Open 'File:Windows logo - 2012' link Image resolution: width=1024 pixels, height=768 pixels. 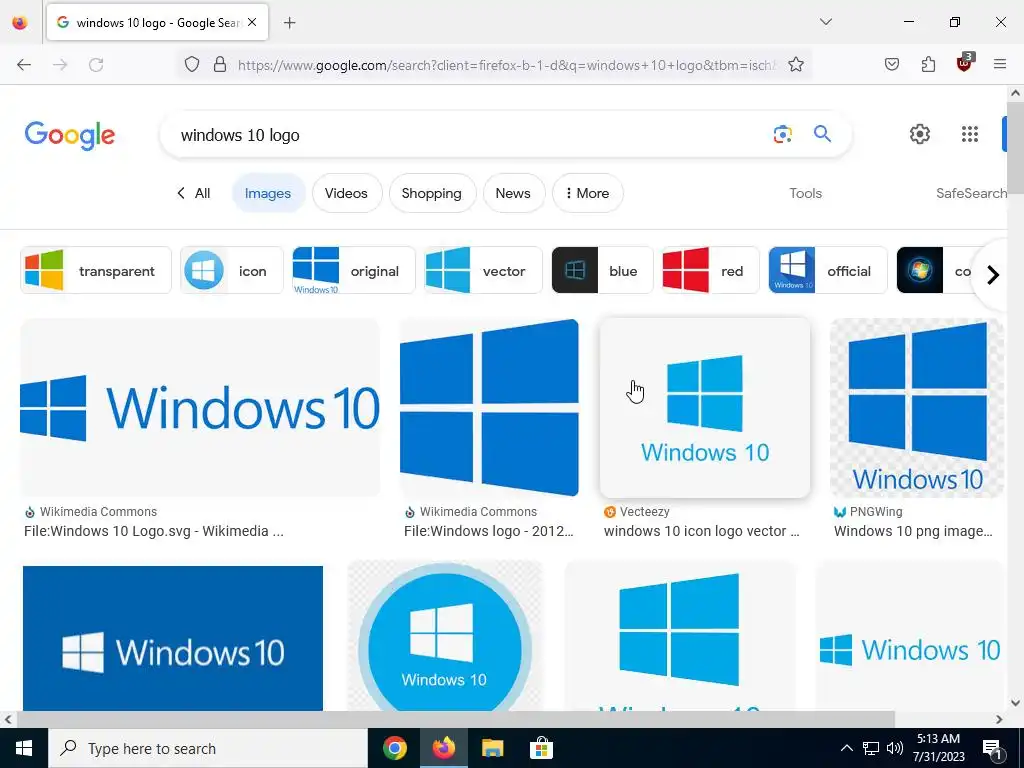[488, 531]
